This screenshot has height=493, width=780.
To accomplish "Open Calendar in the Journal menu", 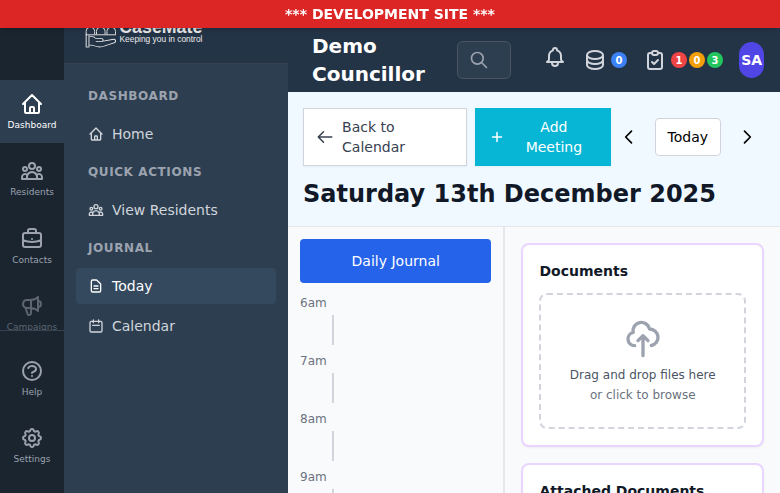I will [x=143, y=326].
